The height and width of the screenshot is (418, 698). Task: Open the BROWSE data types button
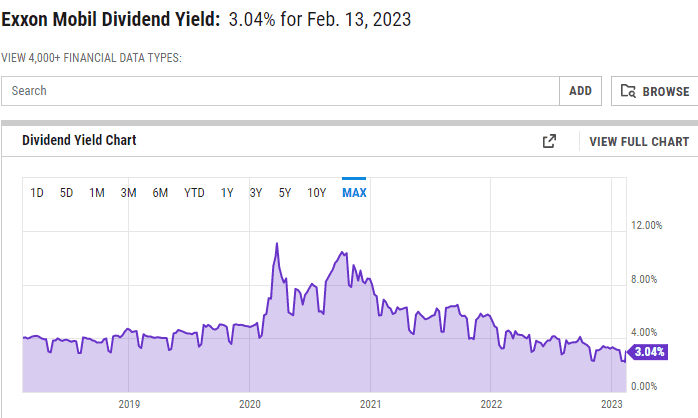click(x=655, y=91)
